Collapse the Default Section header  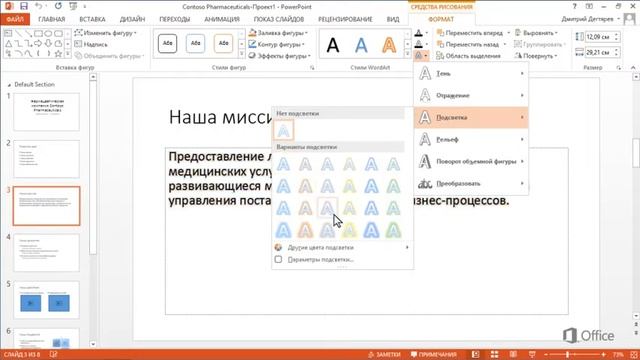click(x=9, y=85)
